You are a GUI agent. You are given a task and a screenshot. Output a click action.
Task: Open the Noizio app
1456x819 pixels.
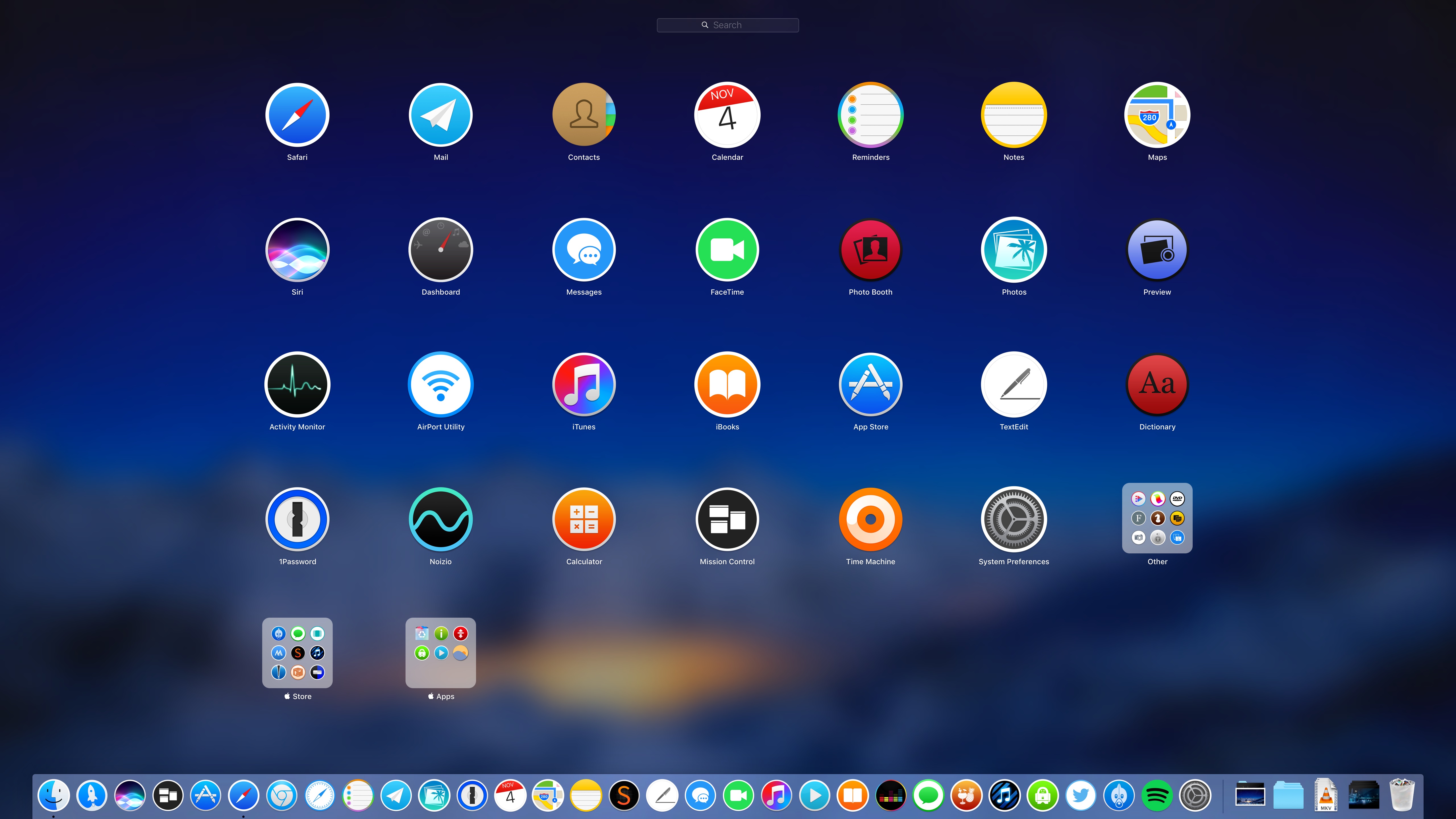coord(441,520)
